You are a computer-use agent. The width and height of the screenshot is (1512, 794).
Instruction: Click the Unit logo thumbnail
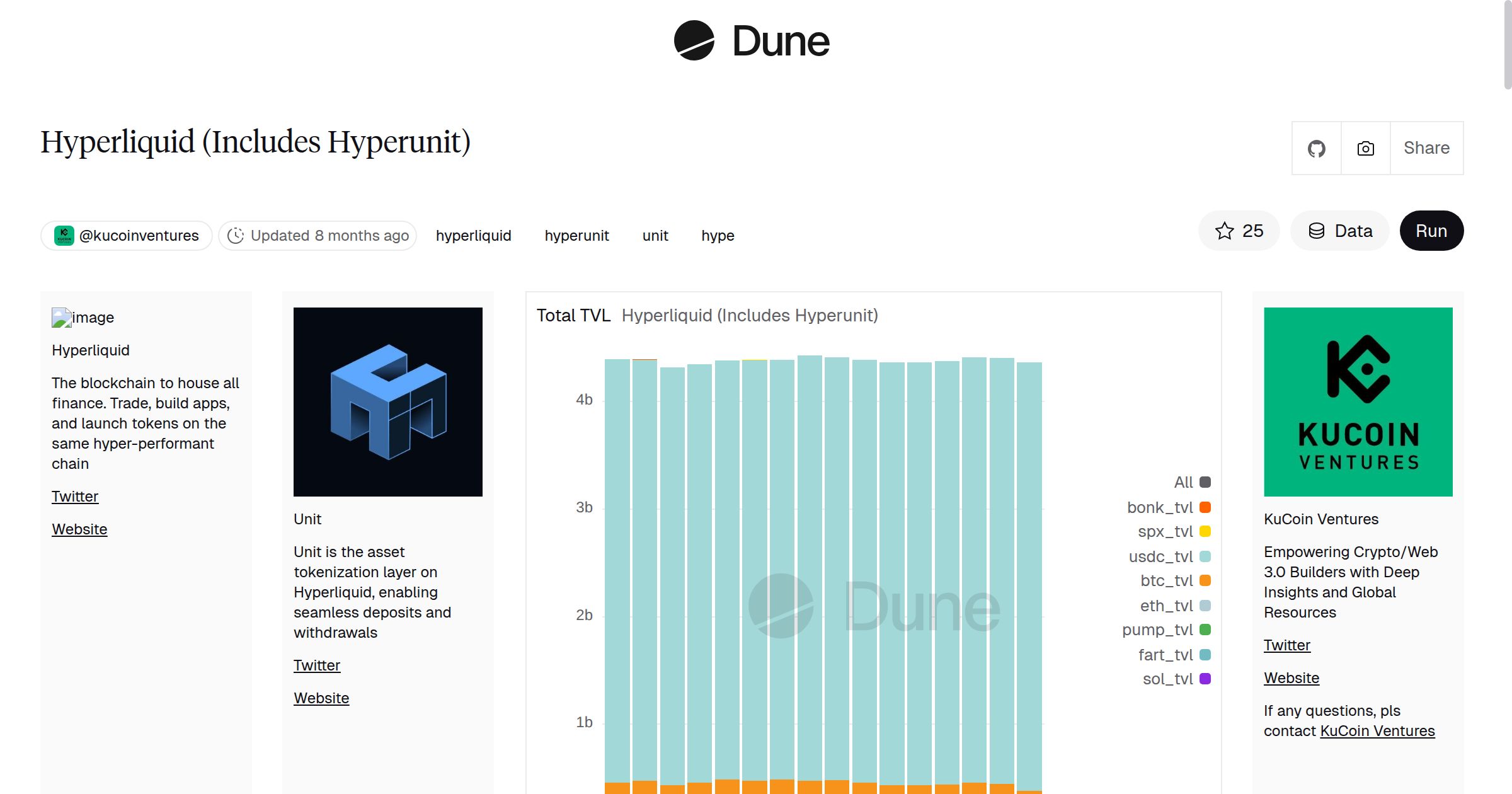387,401
